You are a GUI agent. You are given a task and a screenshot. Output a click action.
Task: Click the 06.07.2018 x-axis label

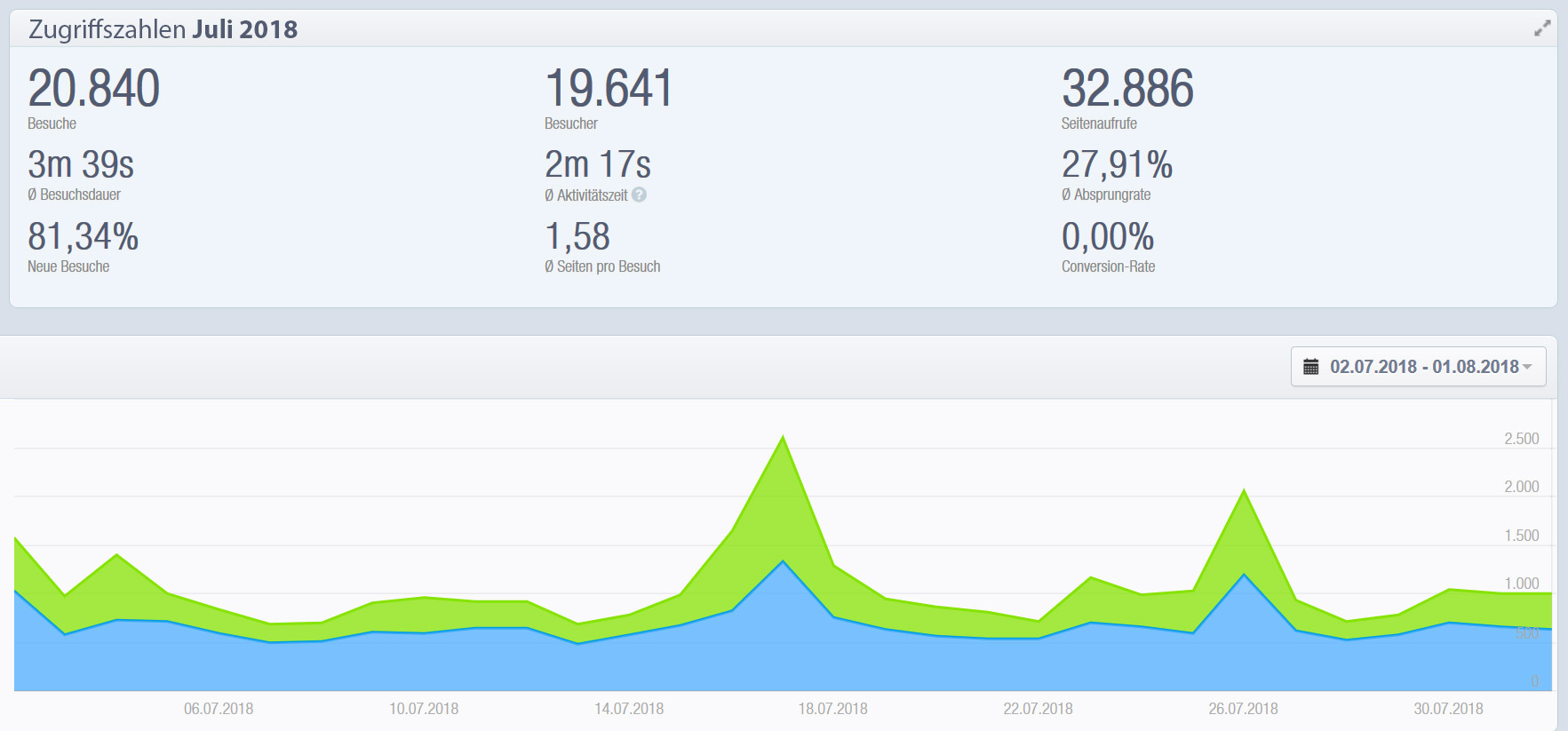pos(219,709)
